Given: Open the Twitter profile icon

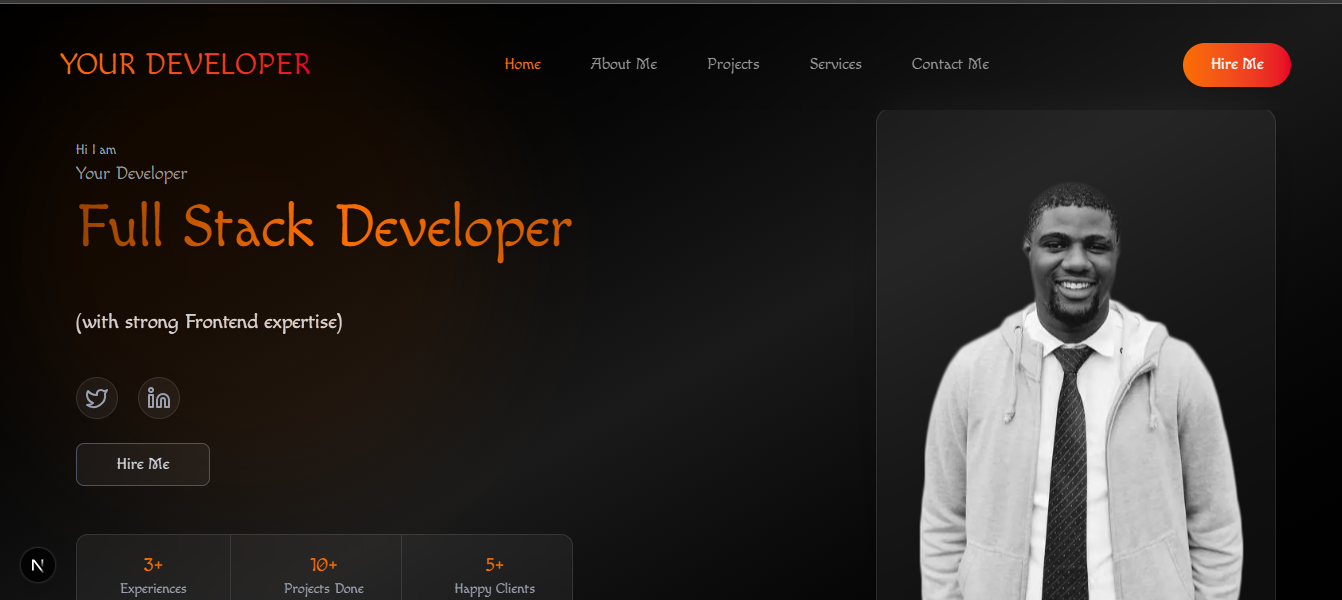Looking at the screenshot, I should point(97,398).
